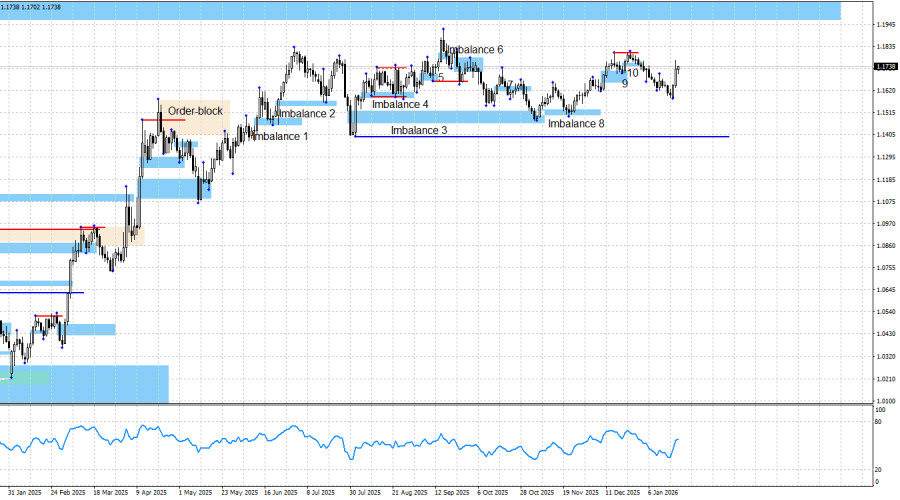Image resolution: width=900 pixels, height=500 pixels.
Task: Click the 1.0860 price axis value
Action: [886, 246]
